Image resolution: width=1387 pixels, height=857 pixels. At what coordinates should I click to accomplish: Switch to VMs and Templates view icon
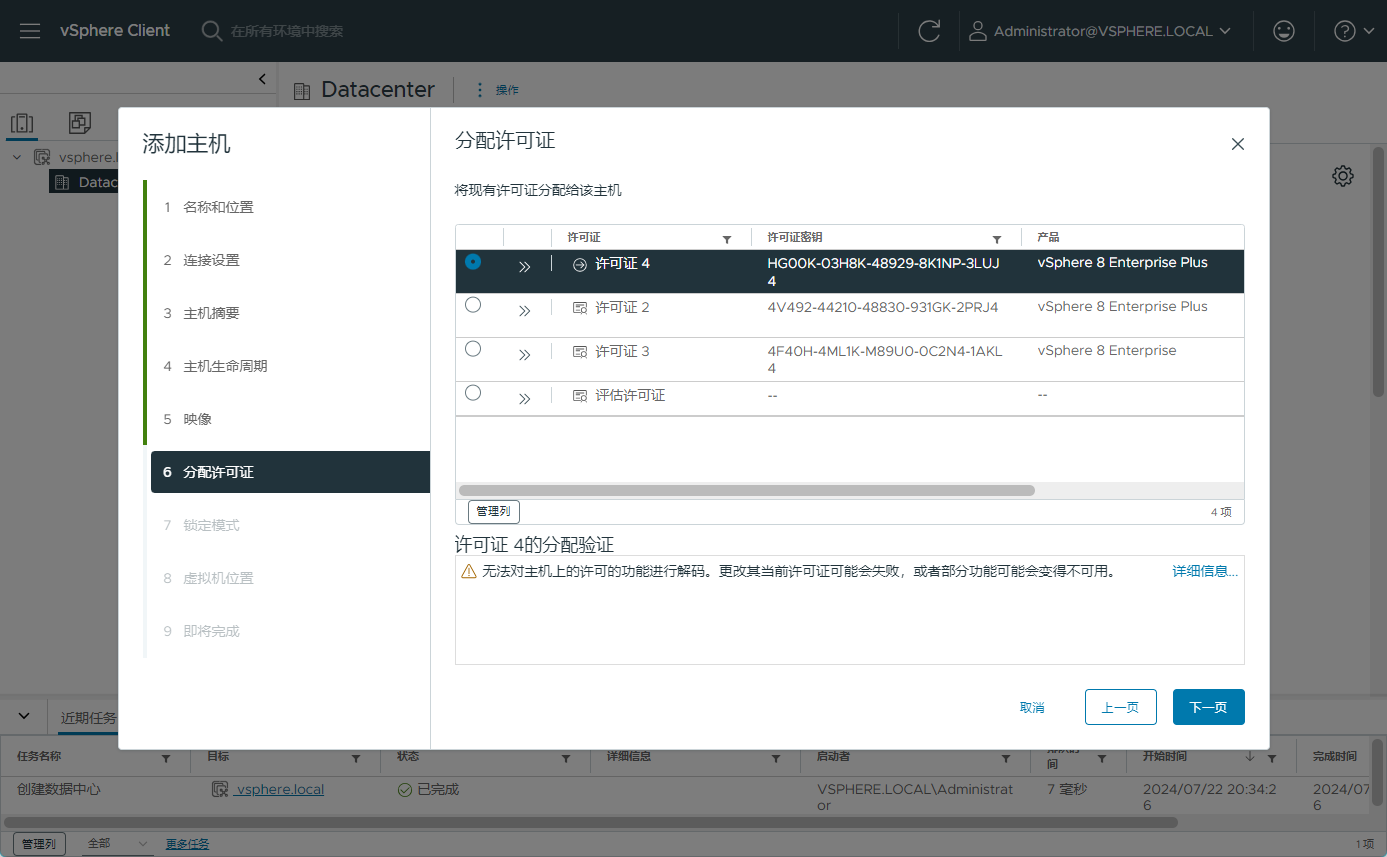tap(80, 123)
